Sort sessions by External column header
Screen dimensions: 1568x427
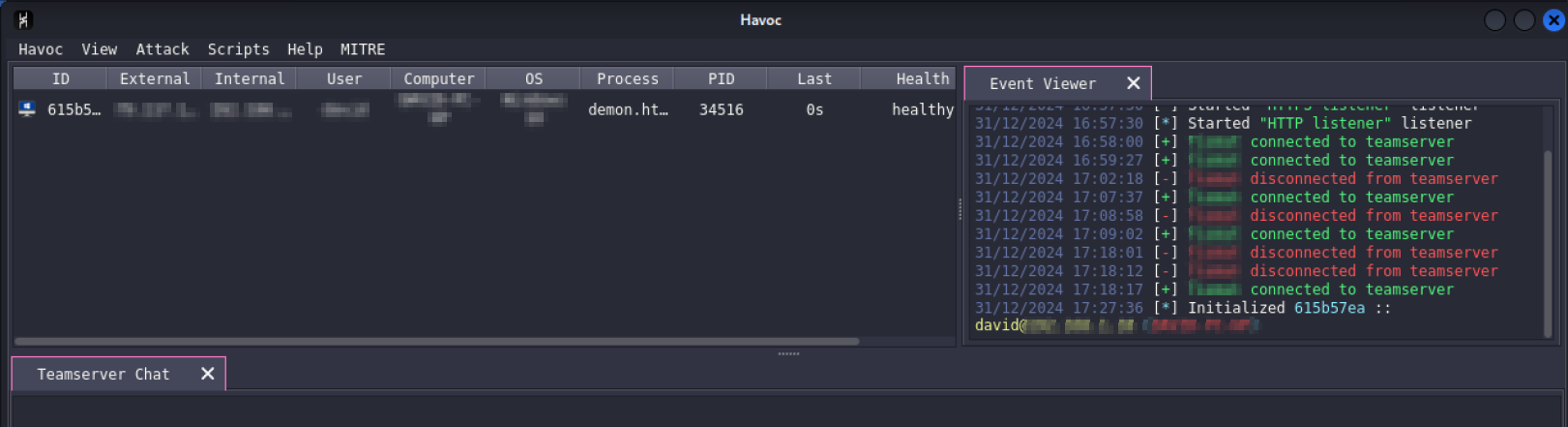155,79
